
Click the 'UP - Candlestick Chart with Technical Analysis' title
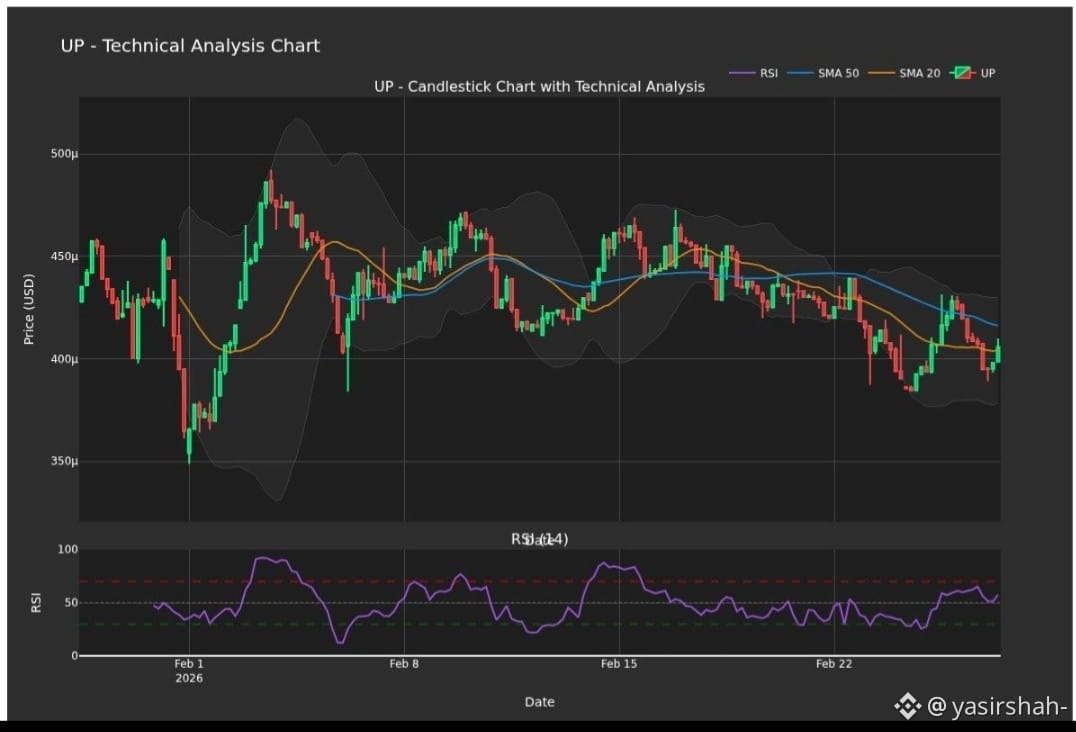pos(539,87)
